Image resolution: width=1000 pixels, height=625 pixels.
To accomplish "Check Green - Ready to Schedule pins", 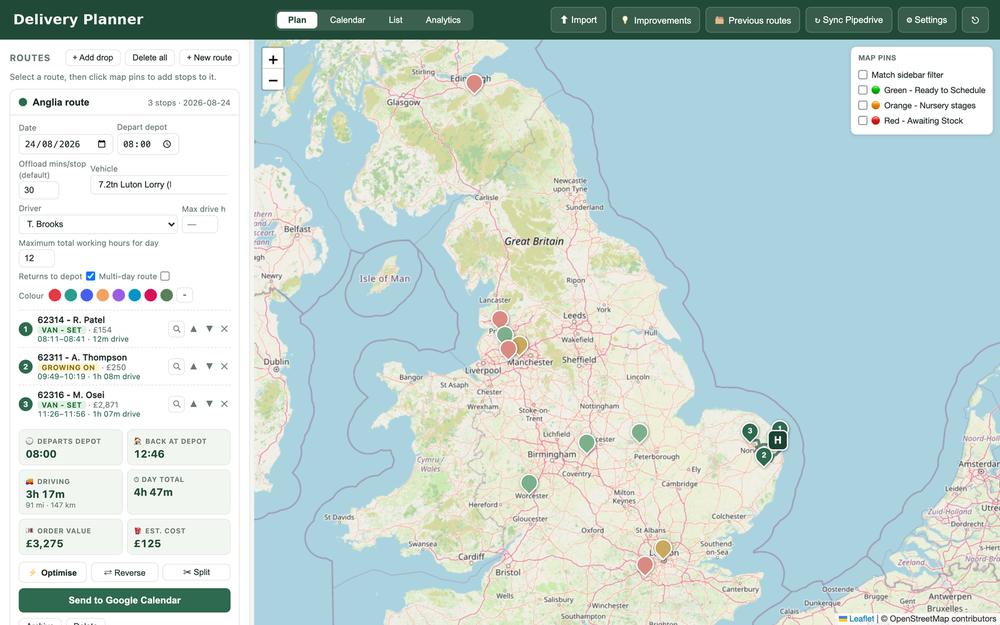I will pyautogui.click(x=863, y=90).
